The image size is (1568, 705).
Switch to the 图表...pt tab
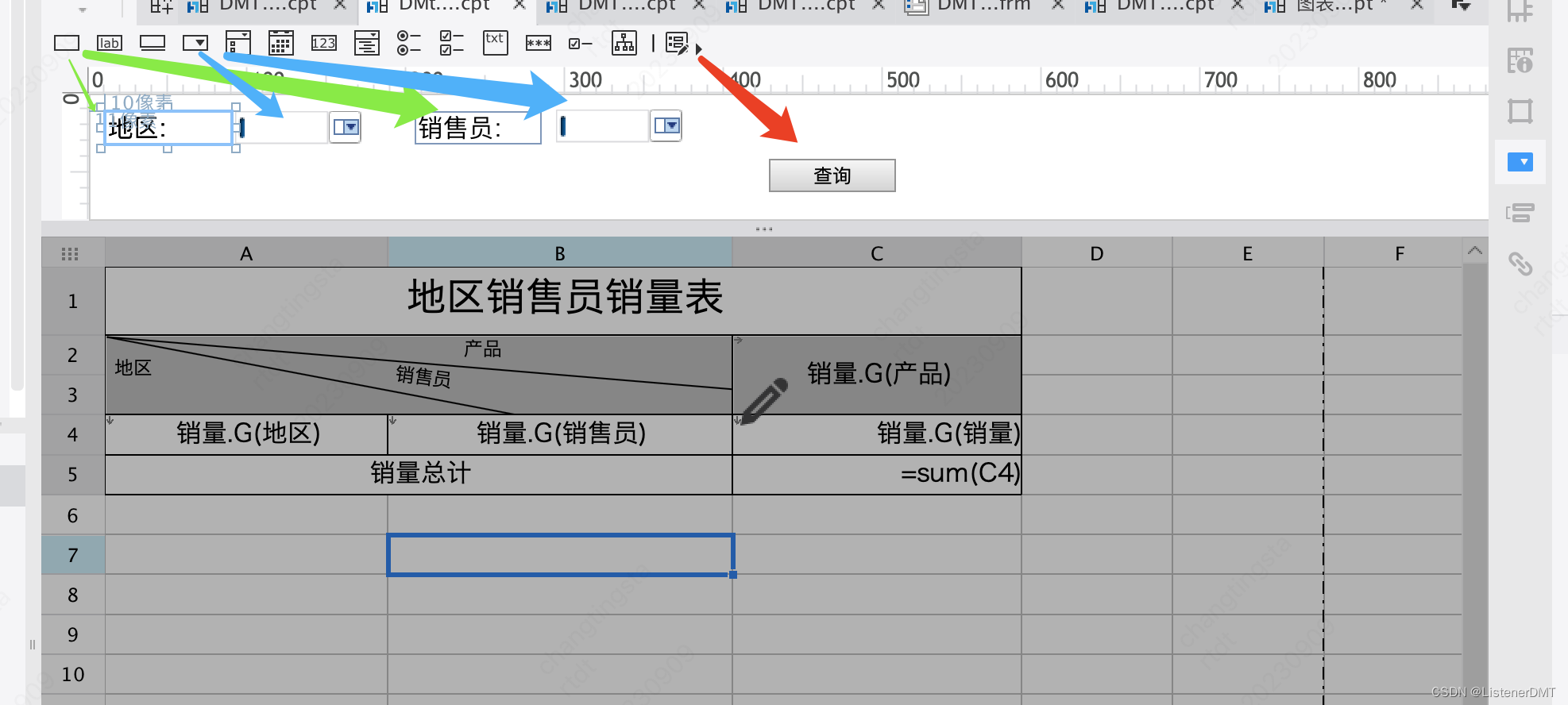[x=1334, y=6]
